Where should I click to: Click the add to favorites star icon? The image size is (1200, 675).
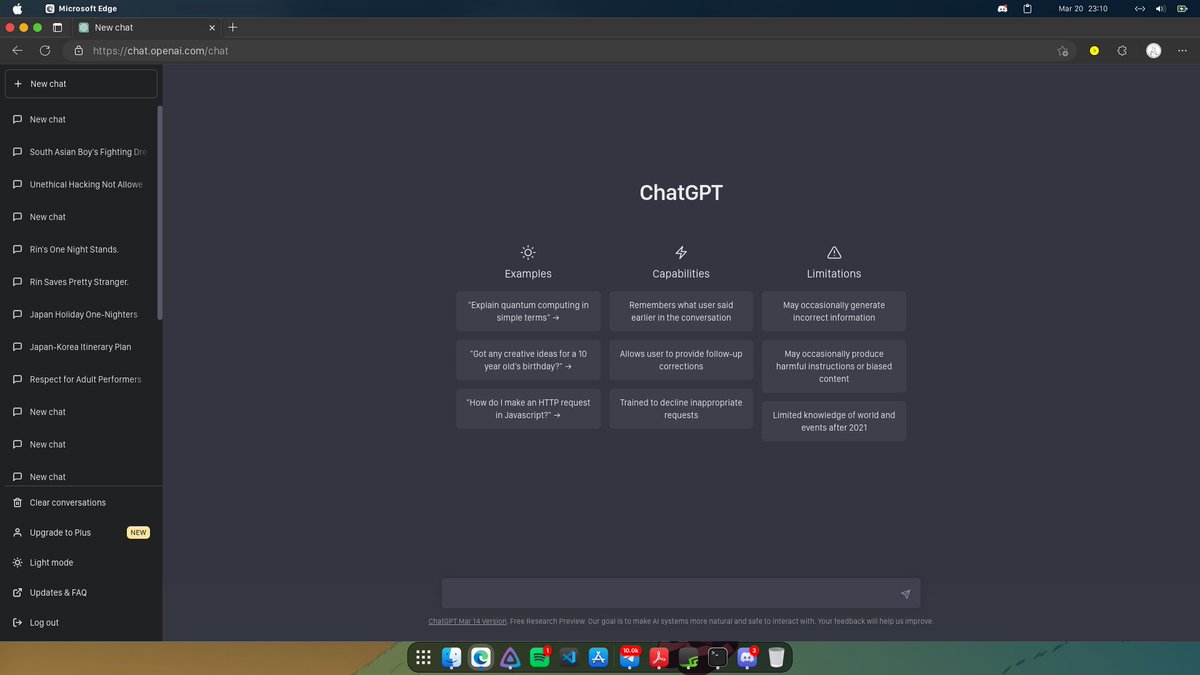pyautogui.click(x=1063, y=50)
